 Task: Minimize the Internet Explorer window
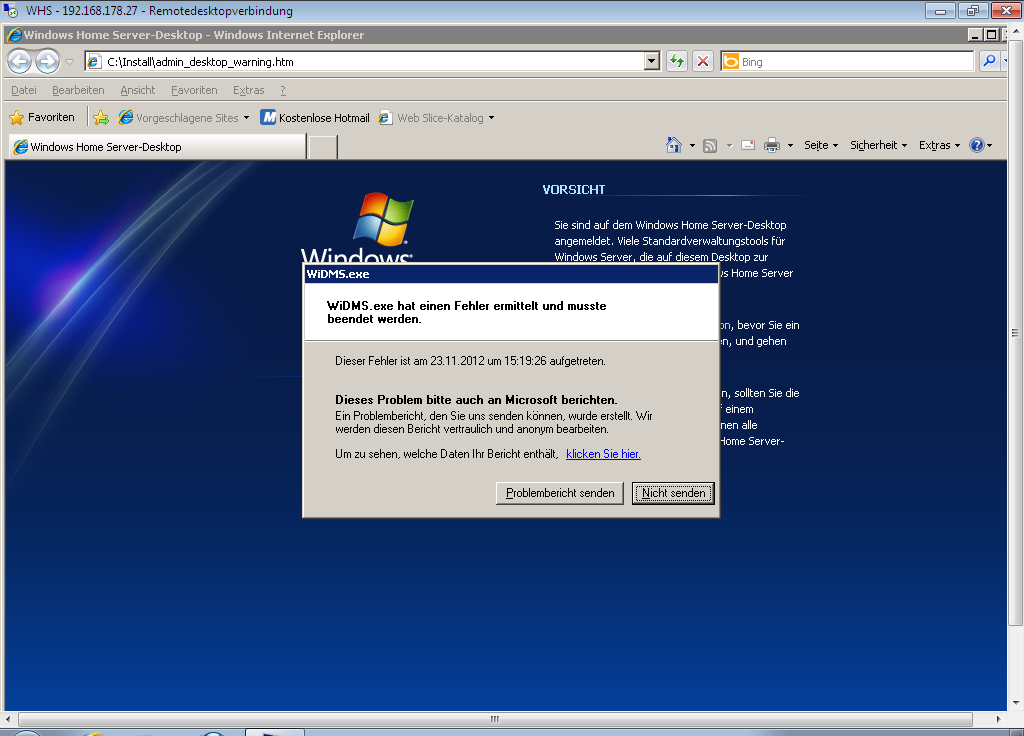[x=975, y=35]
